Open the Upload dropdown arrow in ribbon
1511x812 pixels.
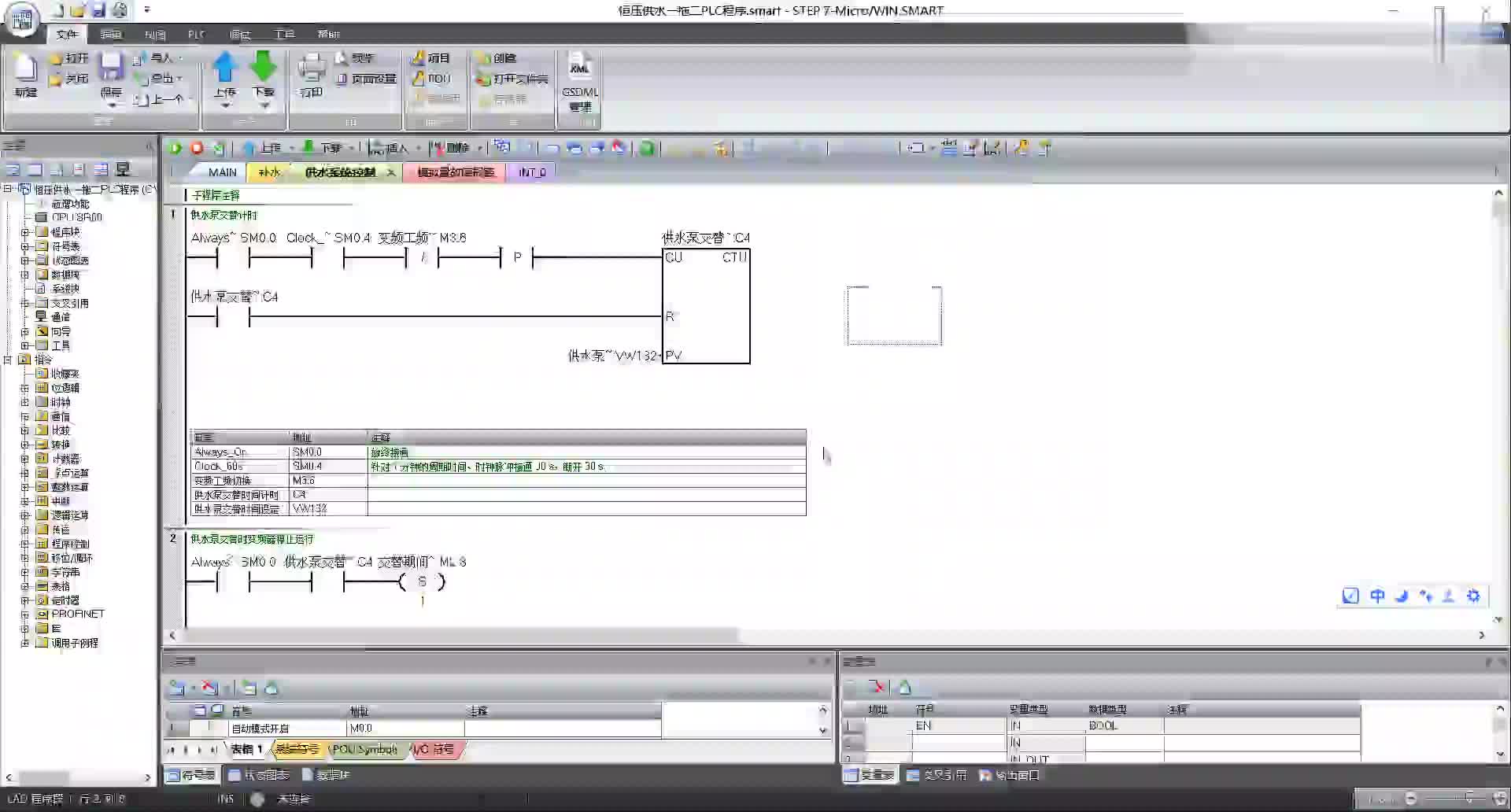pos(225,105)
